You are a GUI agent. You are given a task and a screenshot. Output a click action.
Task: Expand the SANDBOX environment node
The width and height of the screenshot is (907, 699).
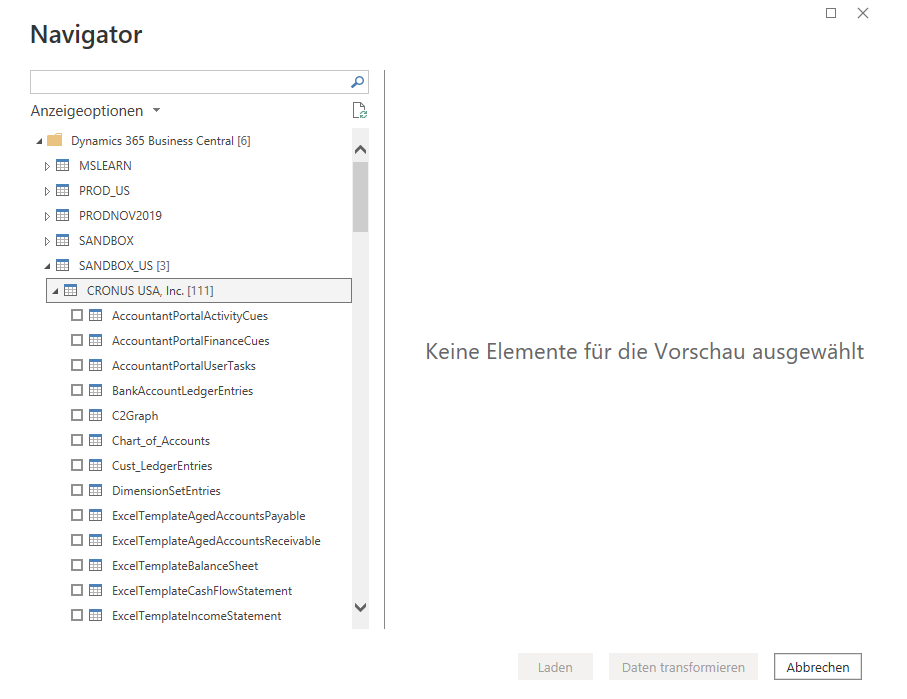pos(47,241)
